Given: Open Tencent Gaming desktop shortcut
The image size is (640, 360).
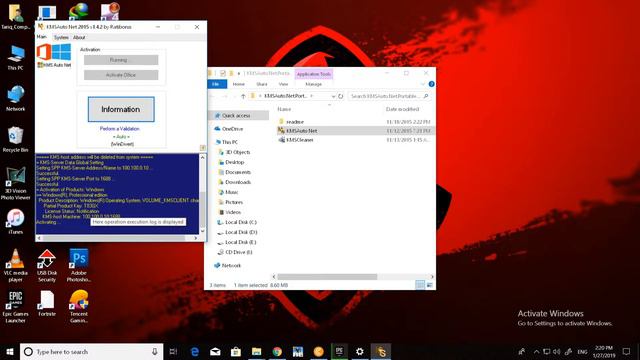Looking at the screenshot, I should tap(78, 306).
